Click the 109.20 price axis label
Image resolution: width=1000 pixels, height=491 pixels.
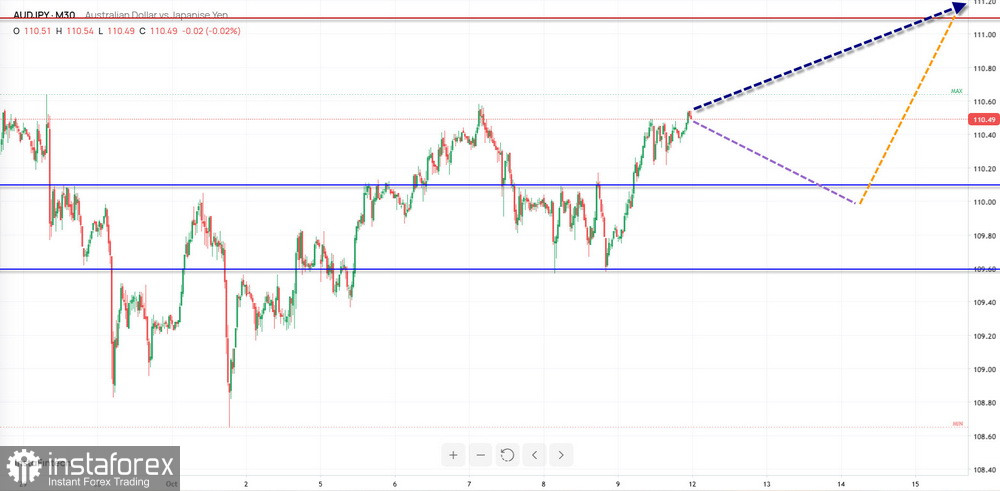coord(984,336)
